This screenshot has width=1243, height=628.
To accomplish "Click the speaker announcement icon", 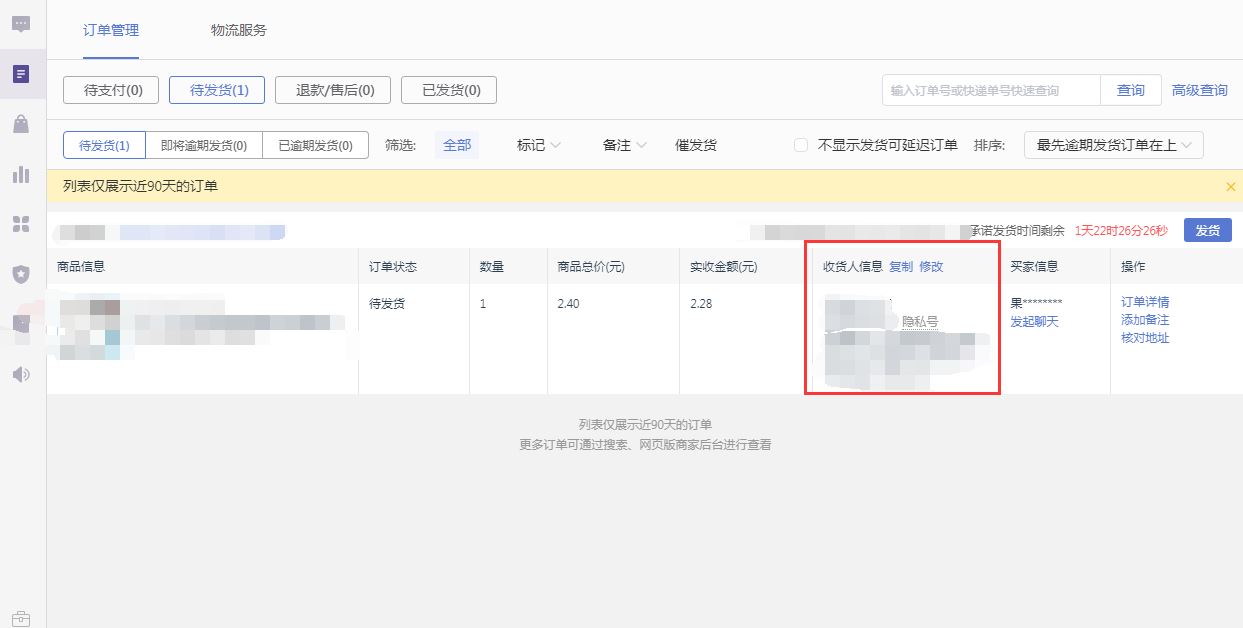I will (x=21, y=374).
